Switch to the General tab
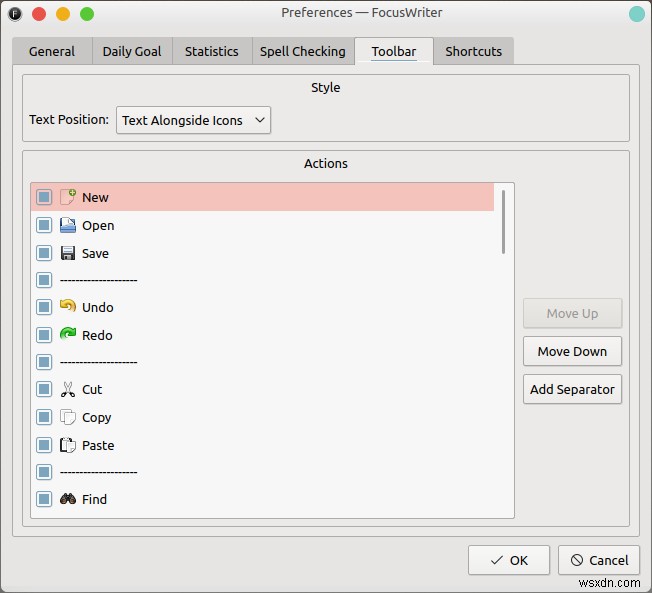This screenshot has height=593, width=652. click(x=52, y=51)
